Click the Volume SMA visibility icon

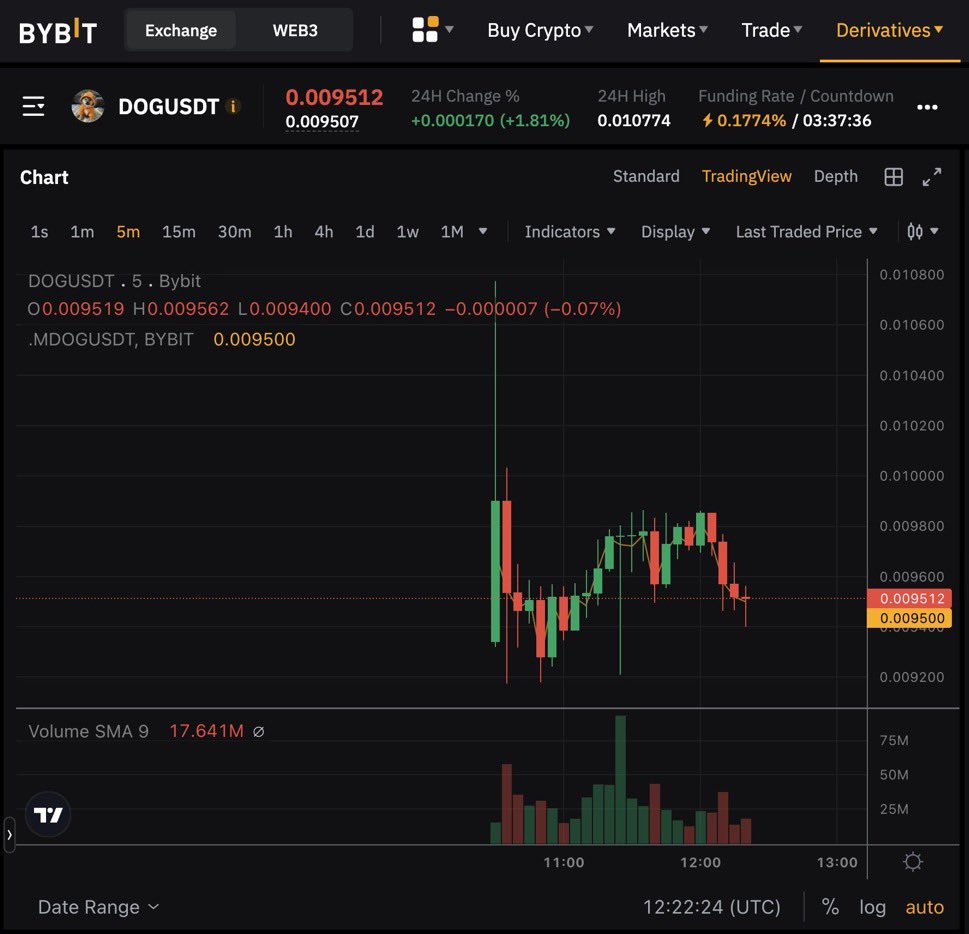[259, 732]
